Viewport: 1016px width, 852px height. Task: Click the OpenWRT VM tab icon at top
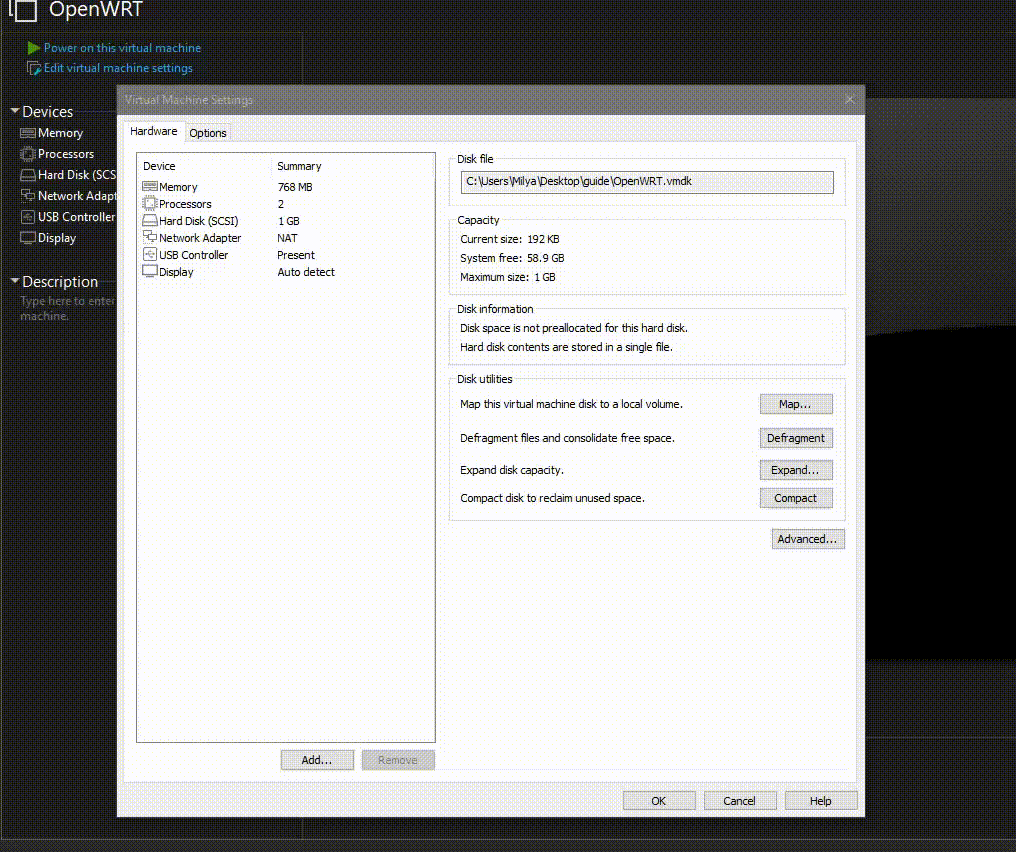(23, 9)
